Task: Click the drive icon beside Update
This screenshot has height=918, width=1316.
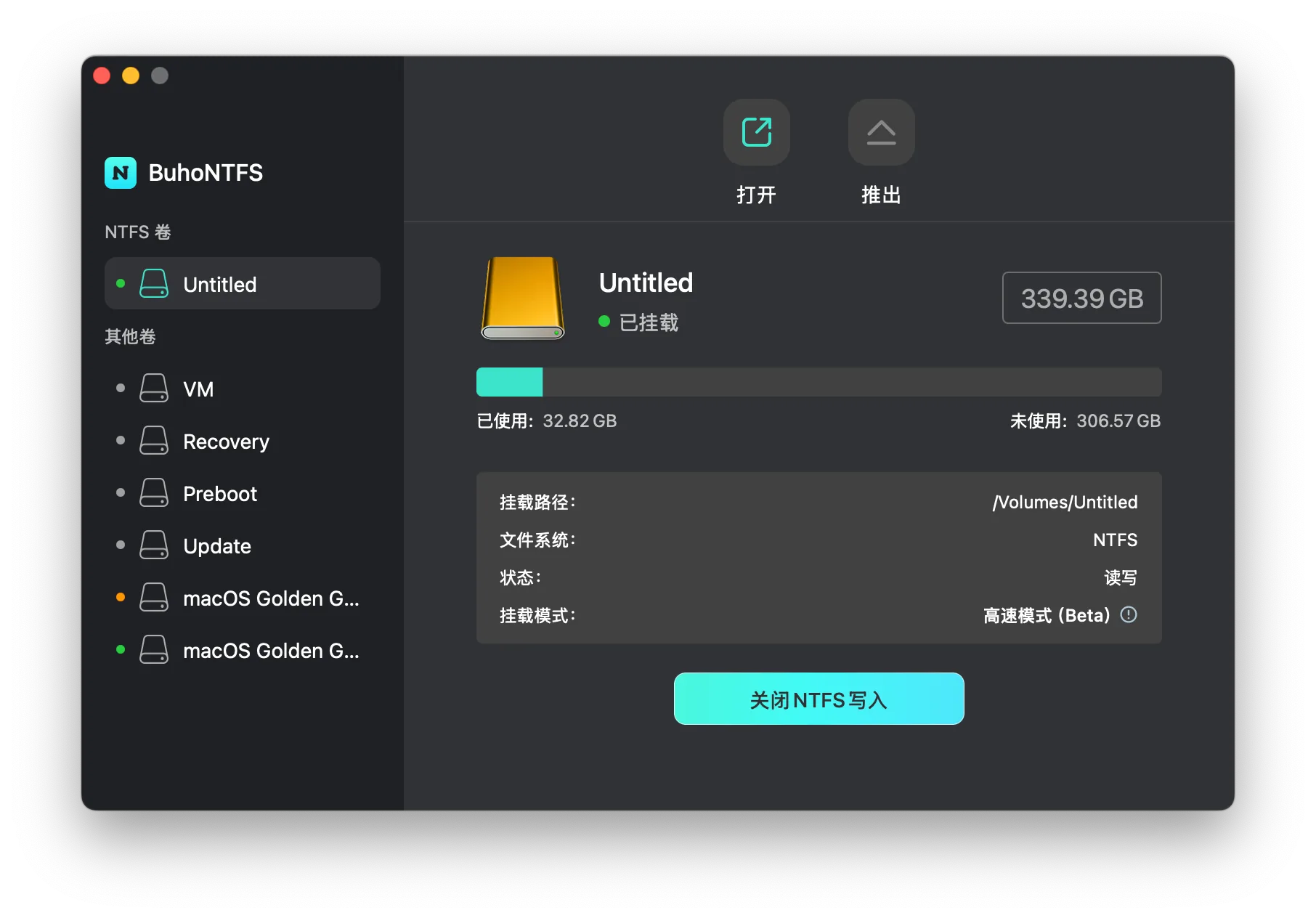Action: [x=154, y=545]
